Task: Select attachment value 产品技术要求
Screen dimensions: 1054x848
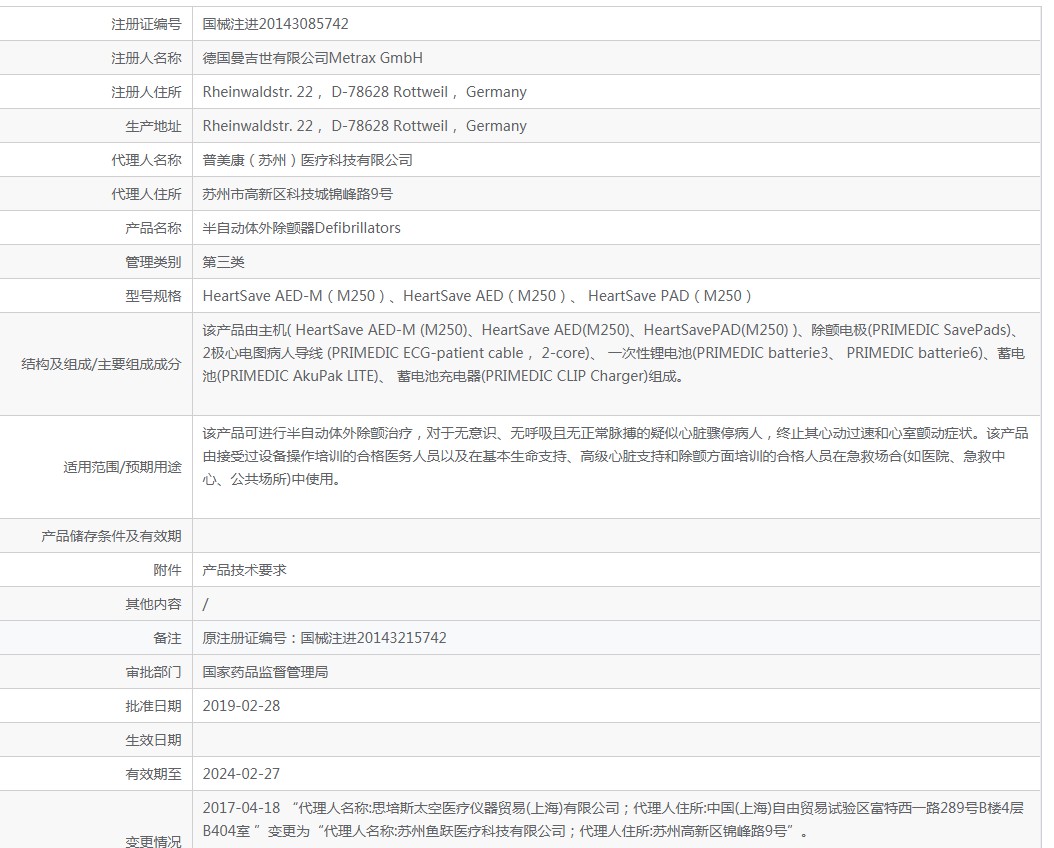Action: (x=245, y=570)
